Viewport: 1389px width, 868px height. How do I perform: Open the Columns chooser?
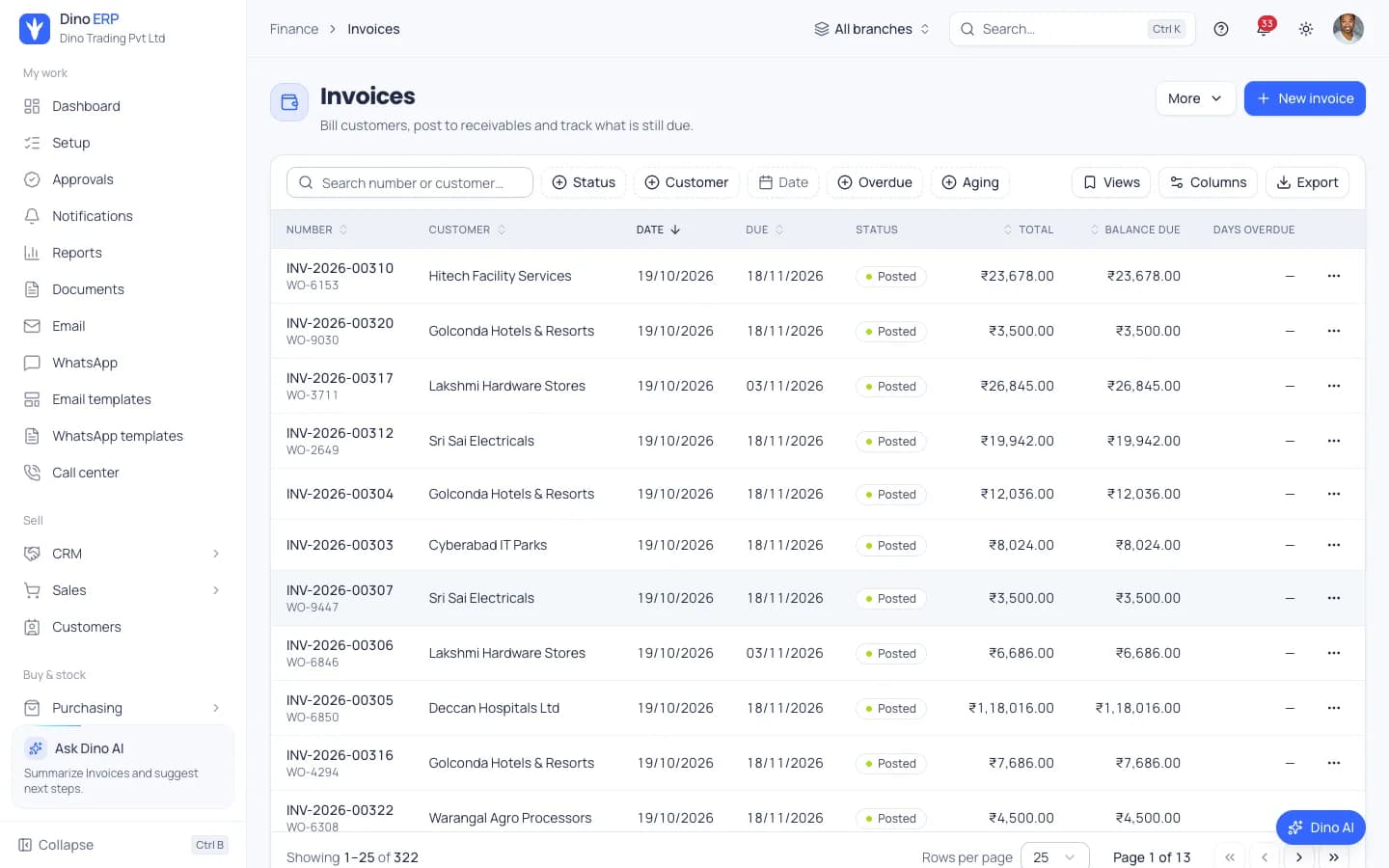click(1208, 182)
